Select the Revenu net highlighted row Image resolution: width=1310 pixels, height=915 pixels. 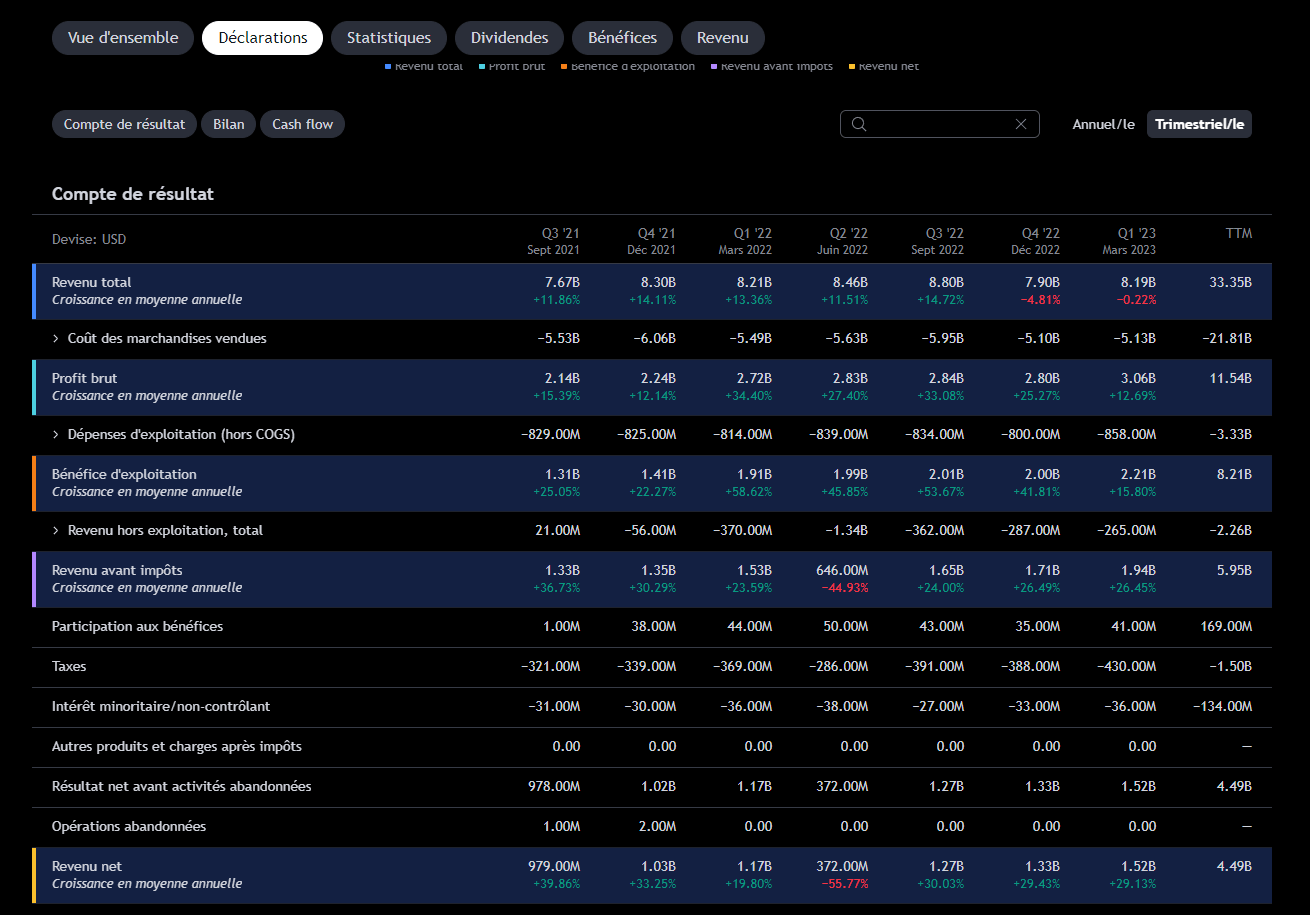click(652, 875)
